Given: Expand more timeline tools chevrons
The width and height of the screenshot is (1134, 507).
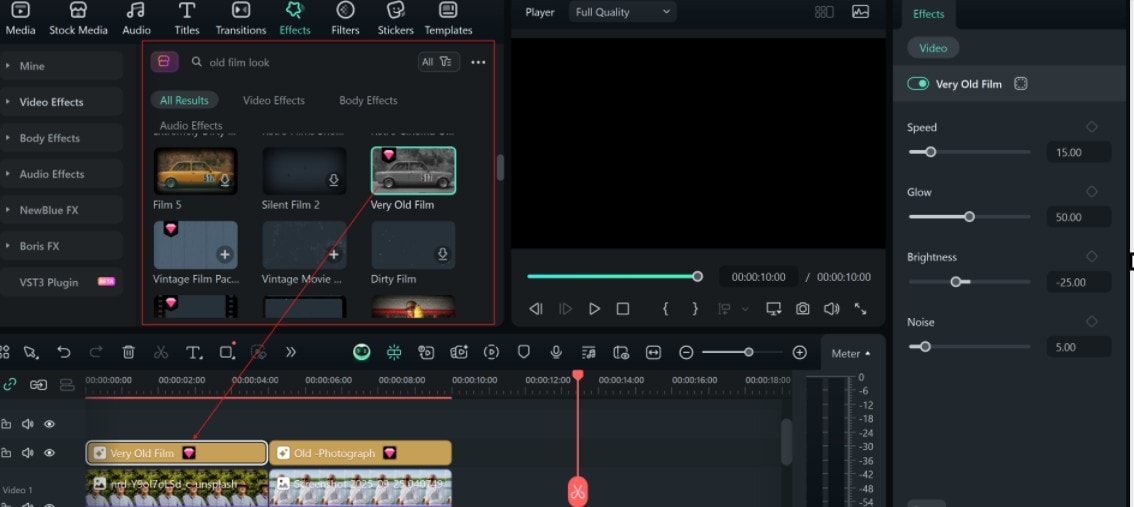Looking at the screenshot, I should tap(291, 352).
